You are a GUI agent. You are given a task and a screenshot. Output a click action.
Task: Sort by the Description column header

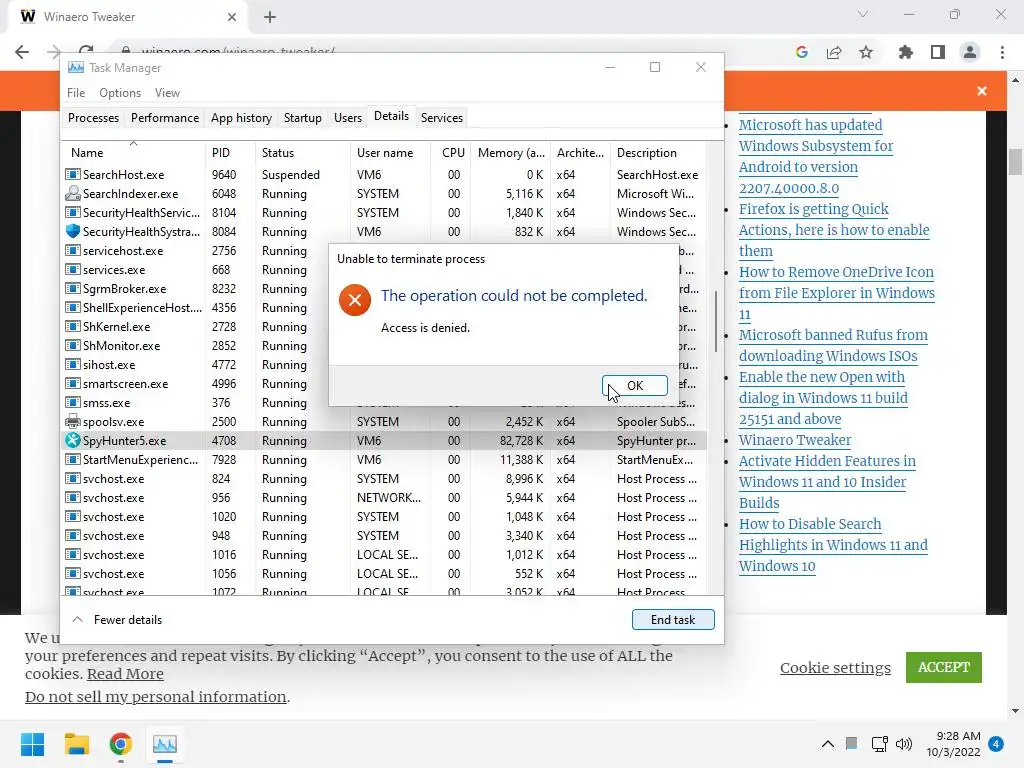[x=660, y=152]
